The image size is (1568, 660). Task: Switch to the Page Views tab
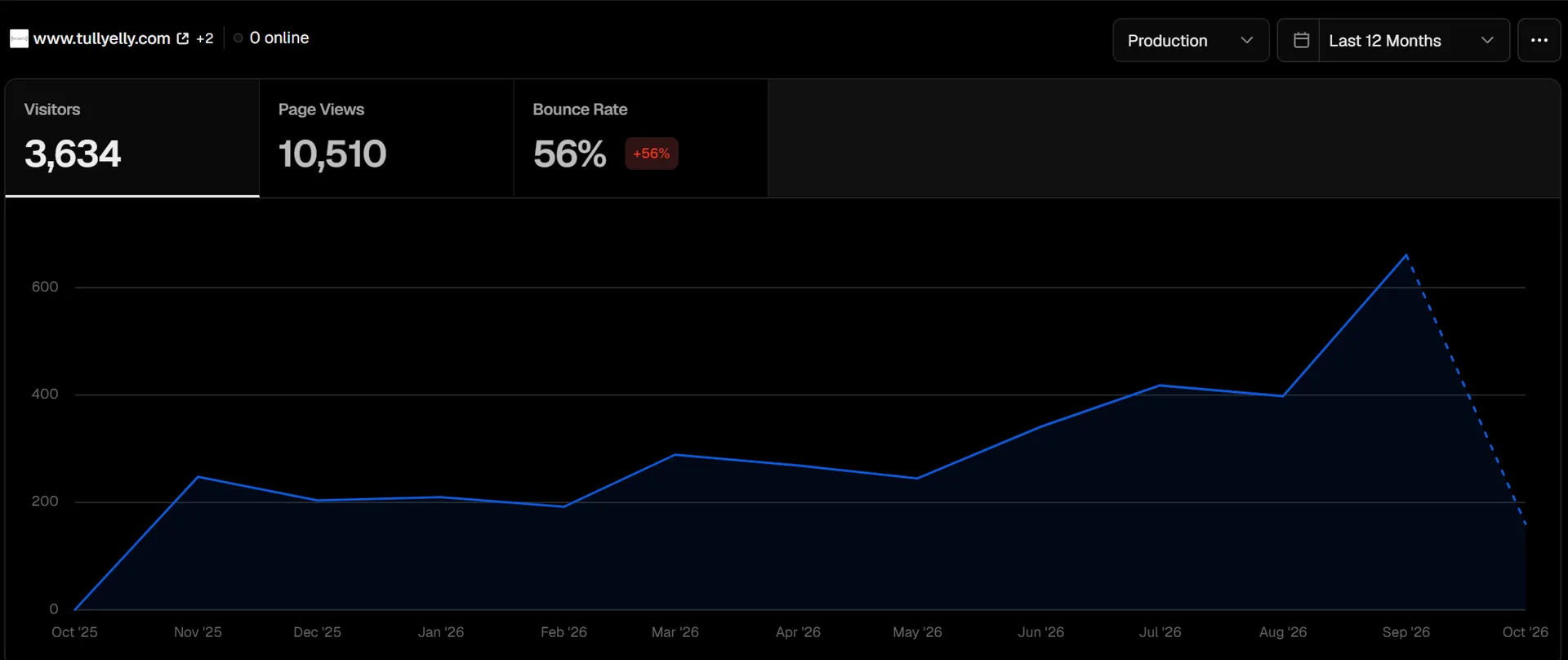coord(386,138)
